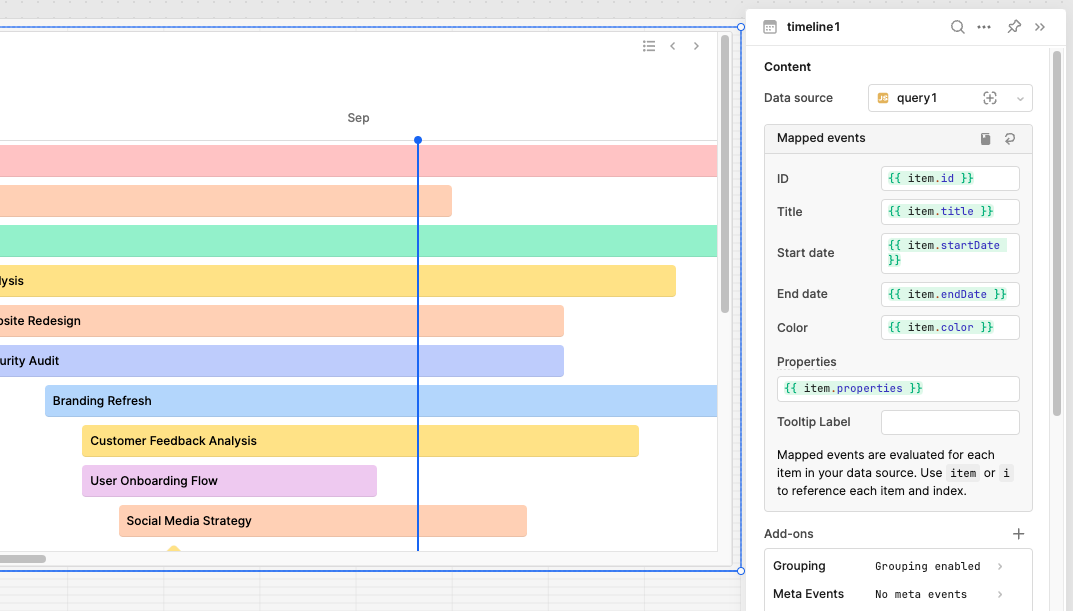Click the reset icon in Mapped events
The width and height of the screenshot is (1073, 611).
pos(1010,139)
